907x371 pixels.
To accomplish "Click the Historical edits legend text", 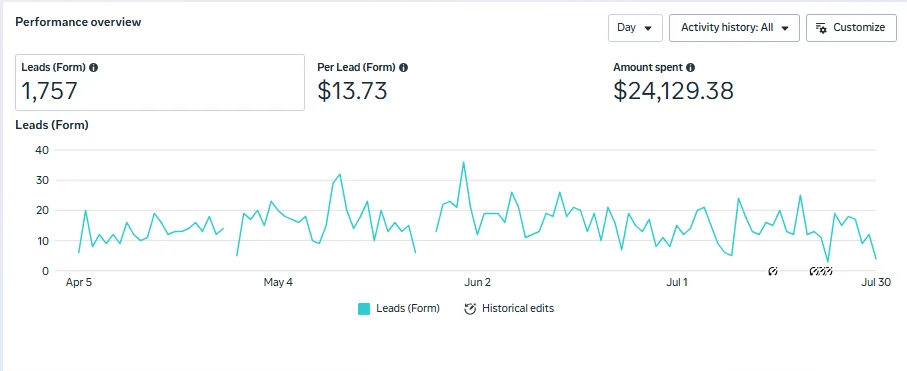I will tap(518, 308).
